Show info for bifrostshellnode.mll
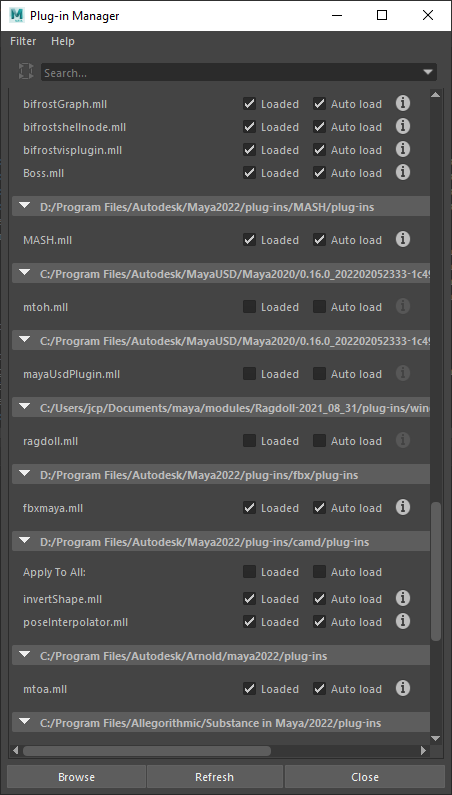The height and width of the screenshot is (795, 452). point(403,126)
